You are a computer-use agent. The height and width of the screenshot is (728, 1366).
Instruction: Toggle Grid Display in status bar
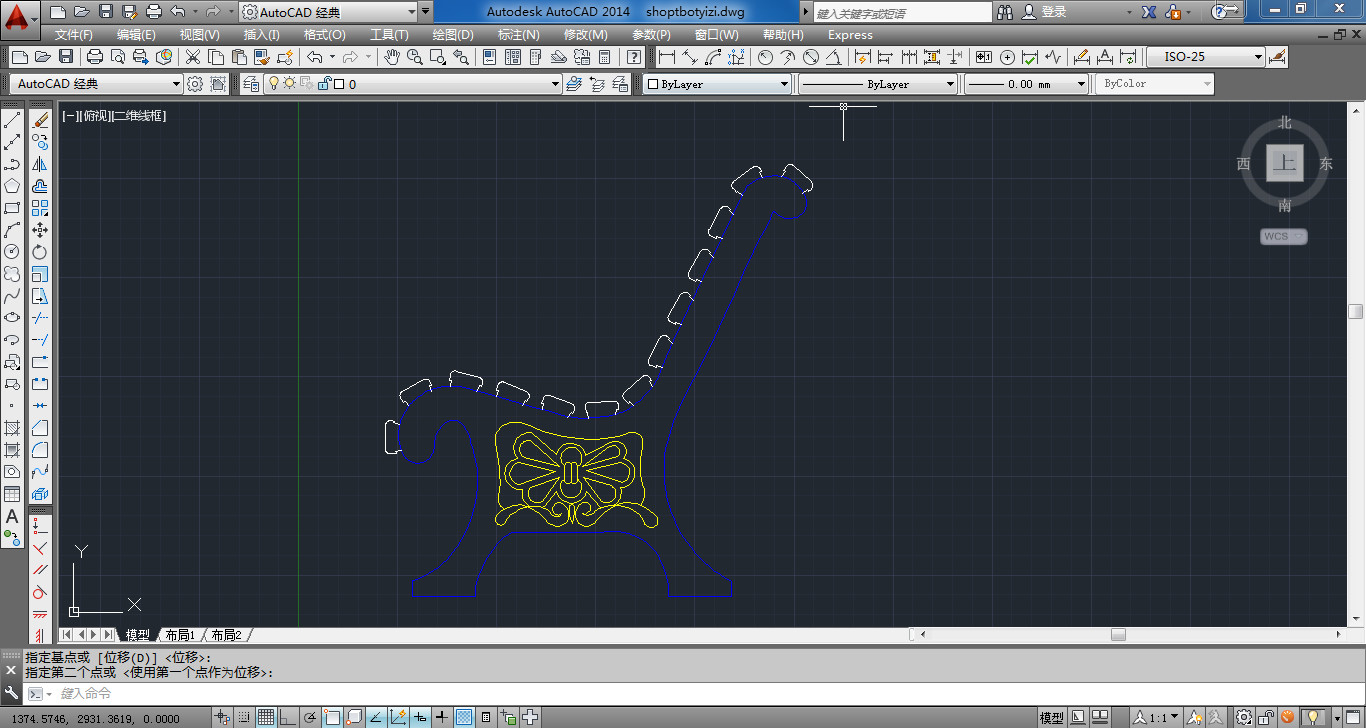pyautogui.click(x=266, y=717)
